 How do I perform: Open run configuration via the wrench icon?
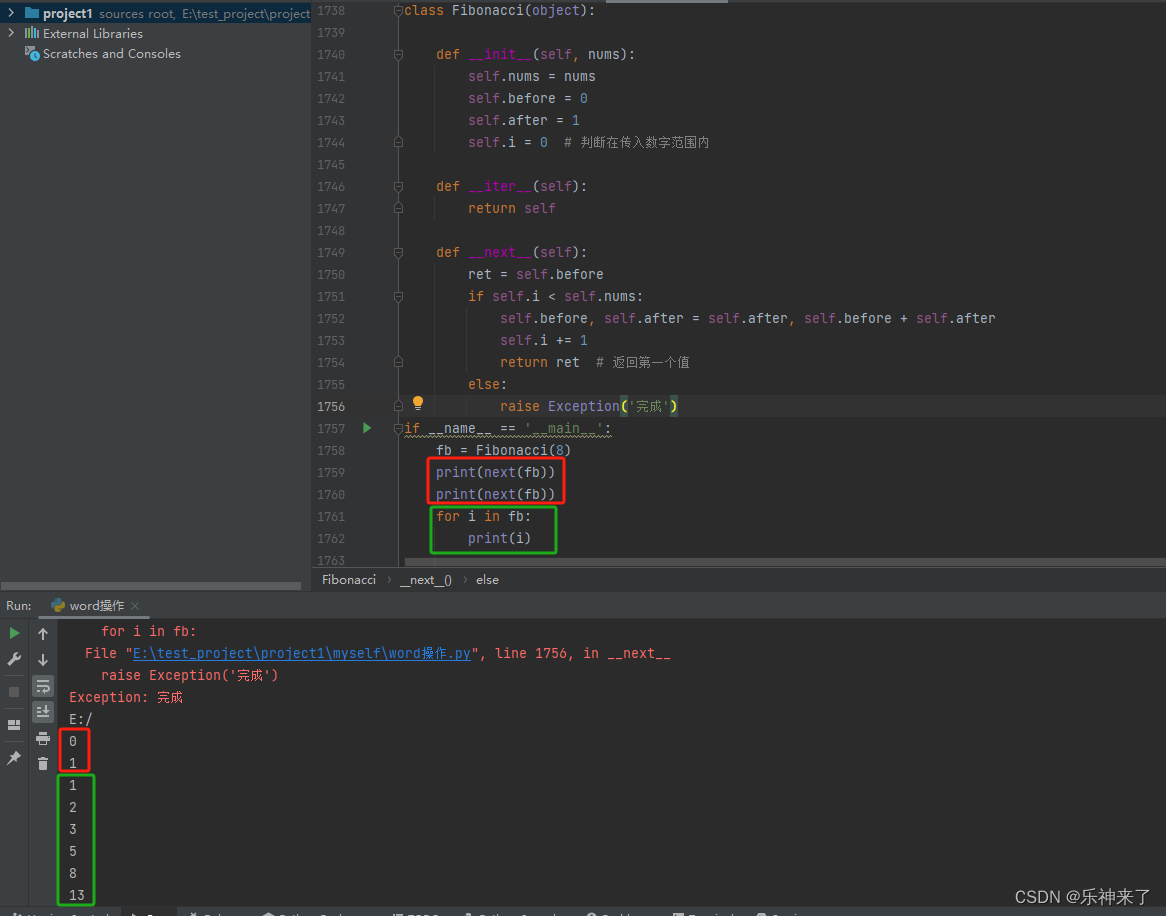point(14,659)
